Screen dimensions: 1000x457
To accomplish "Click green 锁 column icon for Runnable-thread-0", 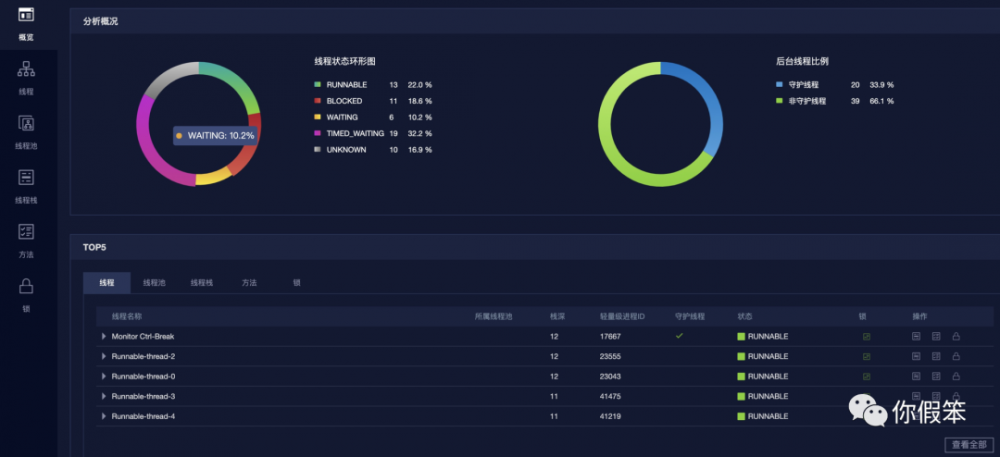I will pos(866,376).
